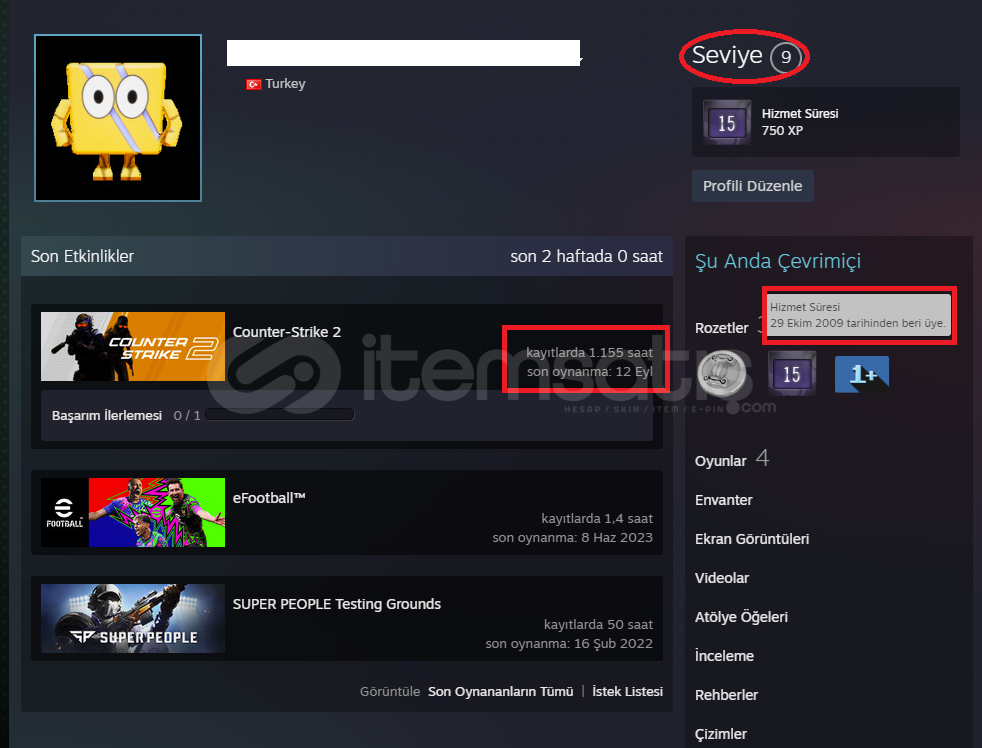Open Ekran Görüntüleri link
This screenshot has width=982, height=748.
[752, 539]
